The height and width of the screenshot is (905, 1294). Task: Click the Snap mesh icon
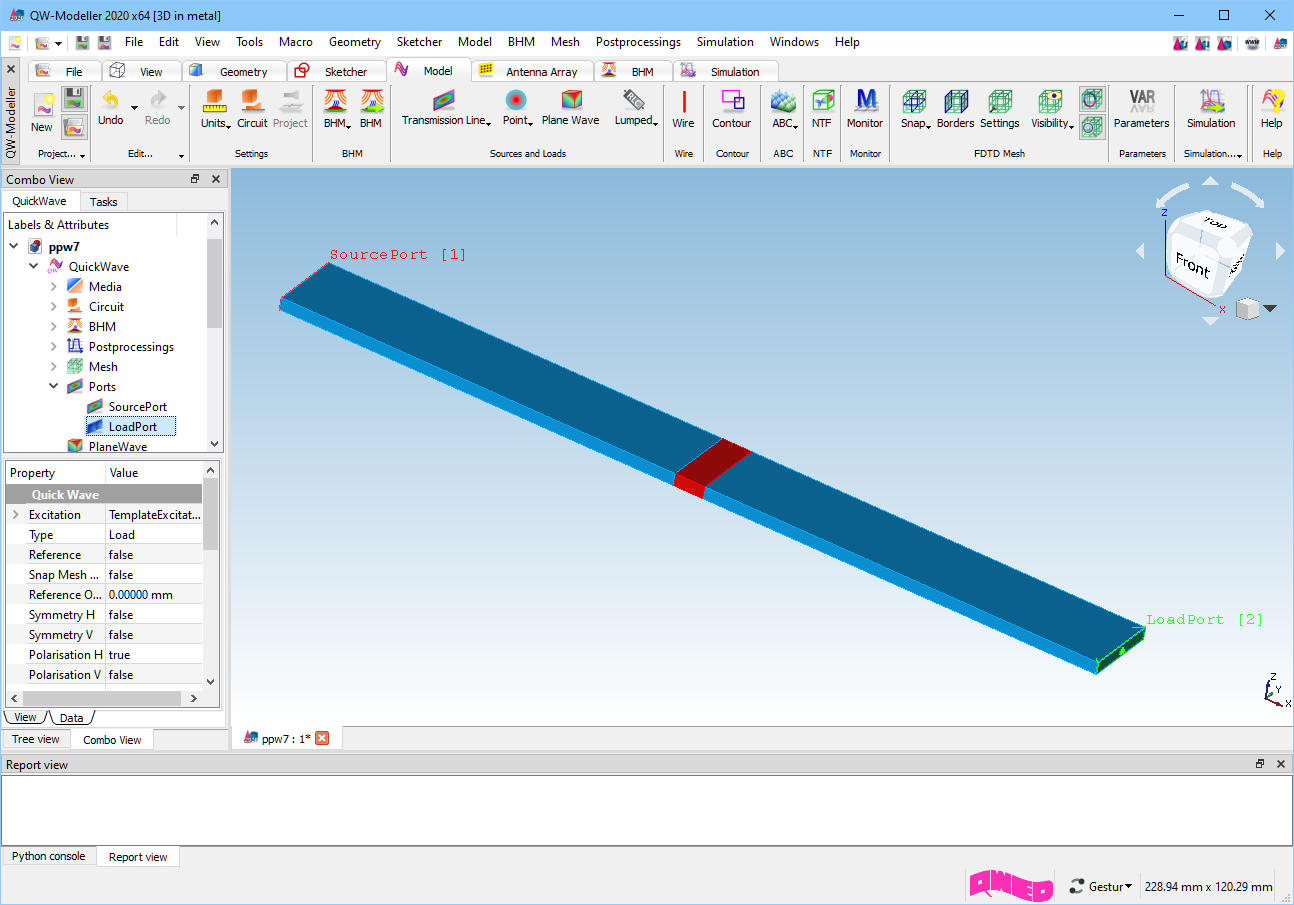click(x=914, y=101)
